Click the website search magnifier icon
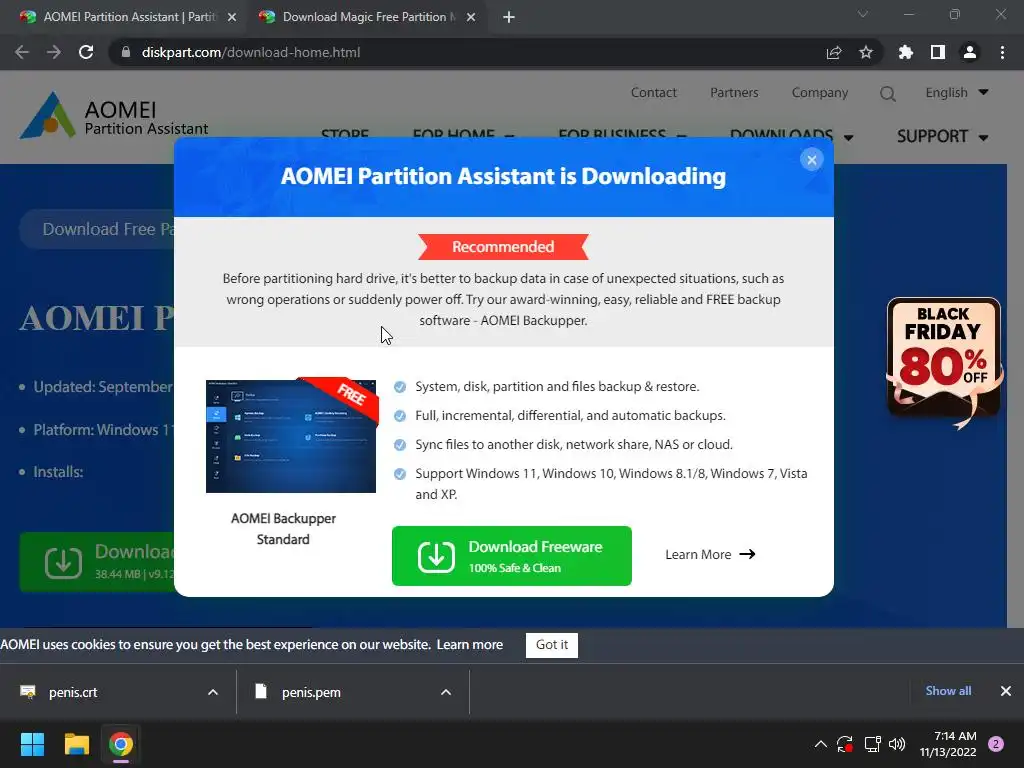This screenshot has width=1024, height=768. pos(888,93)
